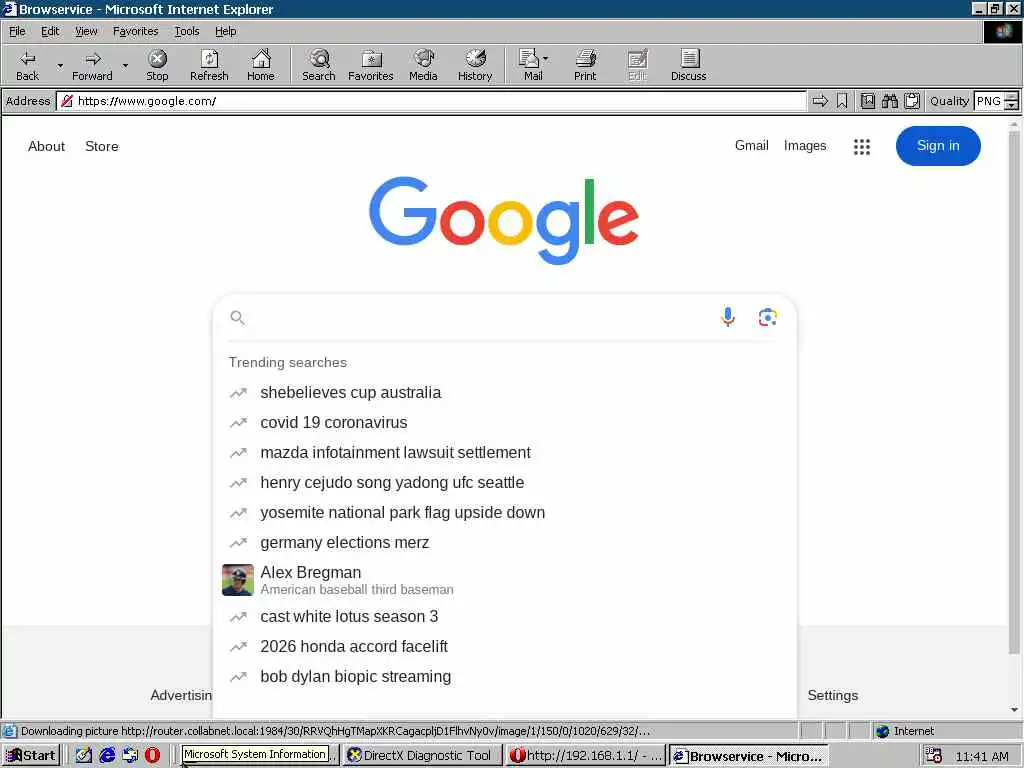Launch Opera from the quick launch bar
Viewport: 1024px width, 768px height.
(152, 756)
